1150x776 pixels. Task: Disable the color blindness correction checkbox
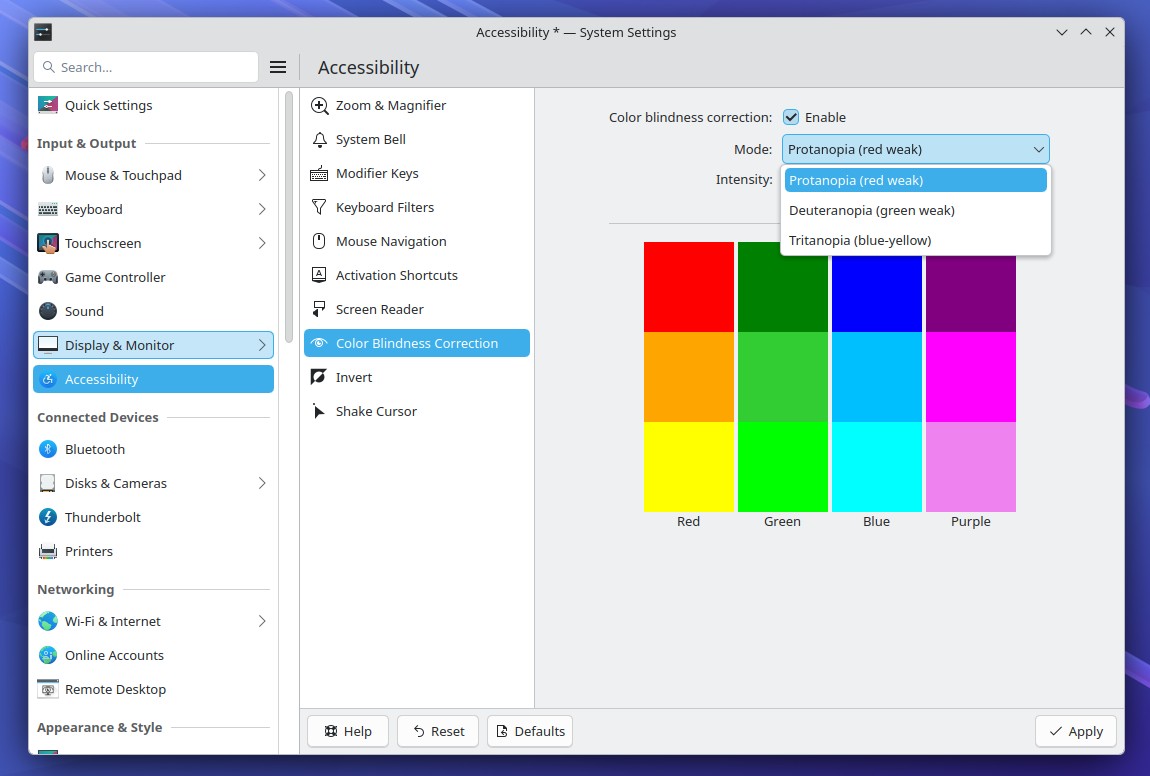pos(791,117)
